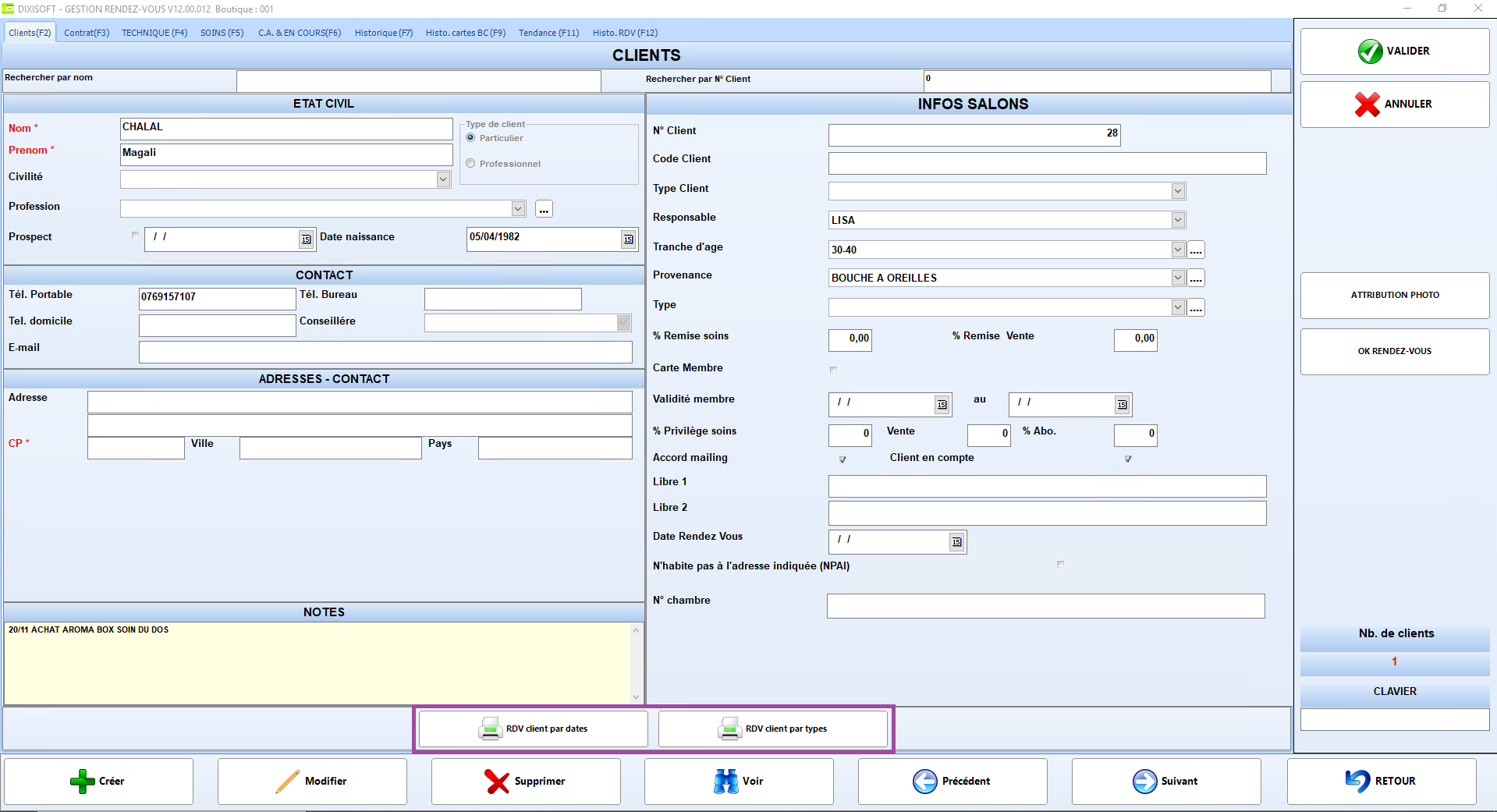Tick the NPAI address checkbox
Image resolution: width=1497 pixels, height=812 pixels.
(1060, 564)
